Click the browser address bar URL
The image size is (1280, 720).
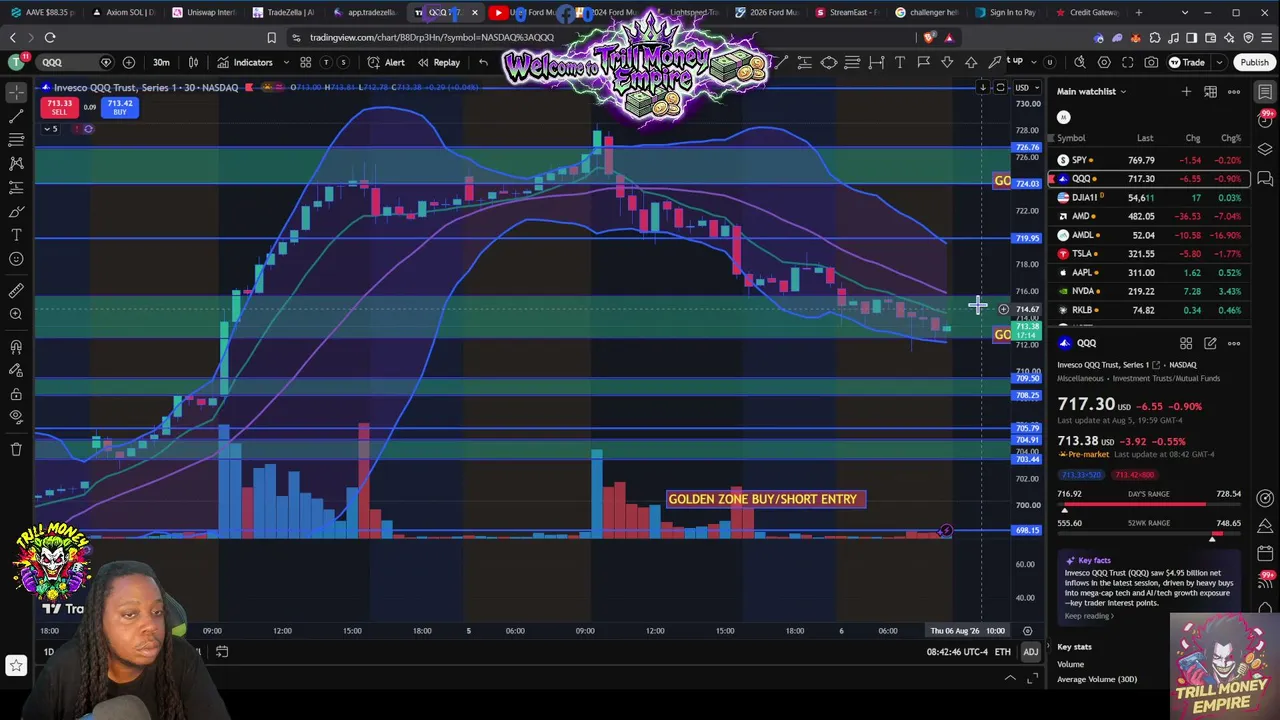(432, 38)
